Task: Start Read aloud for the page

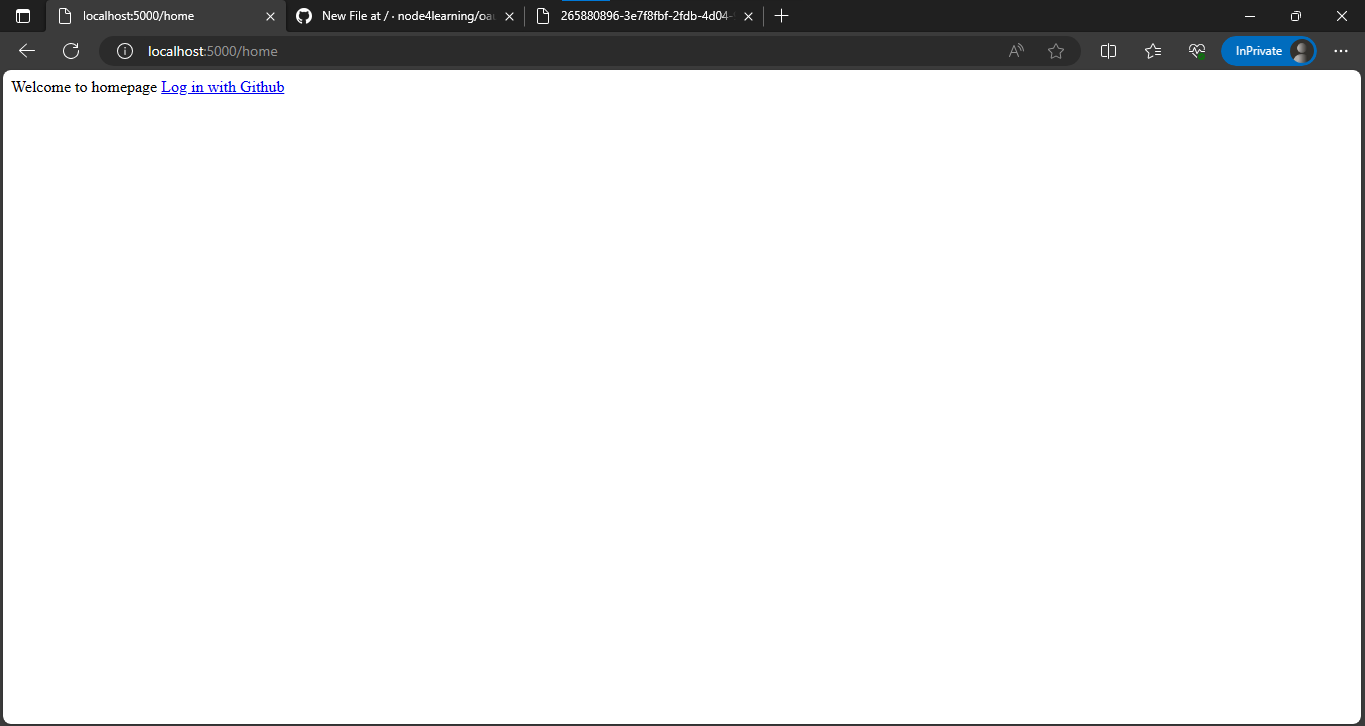Action: click(x=1016, y=51)
